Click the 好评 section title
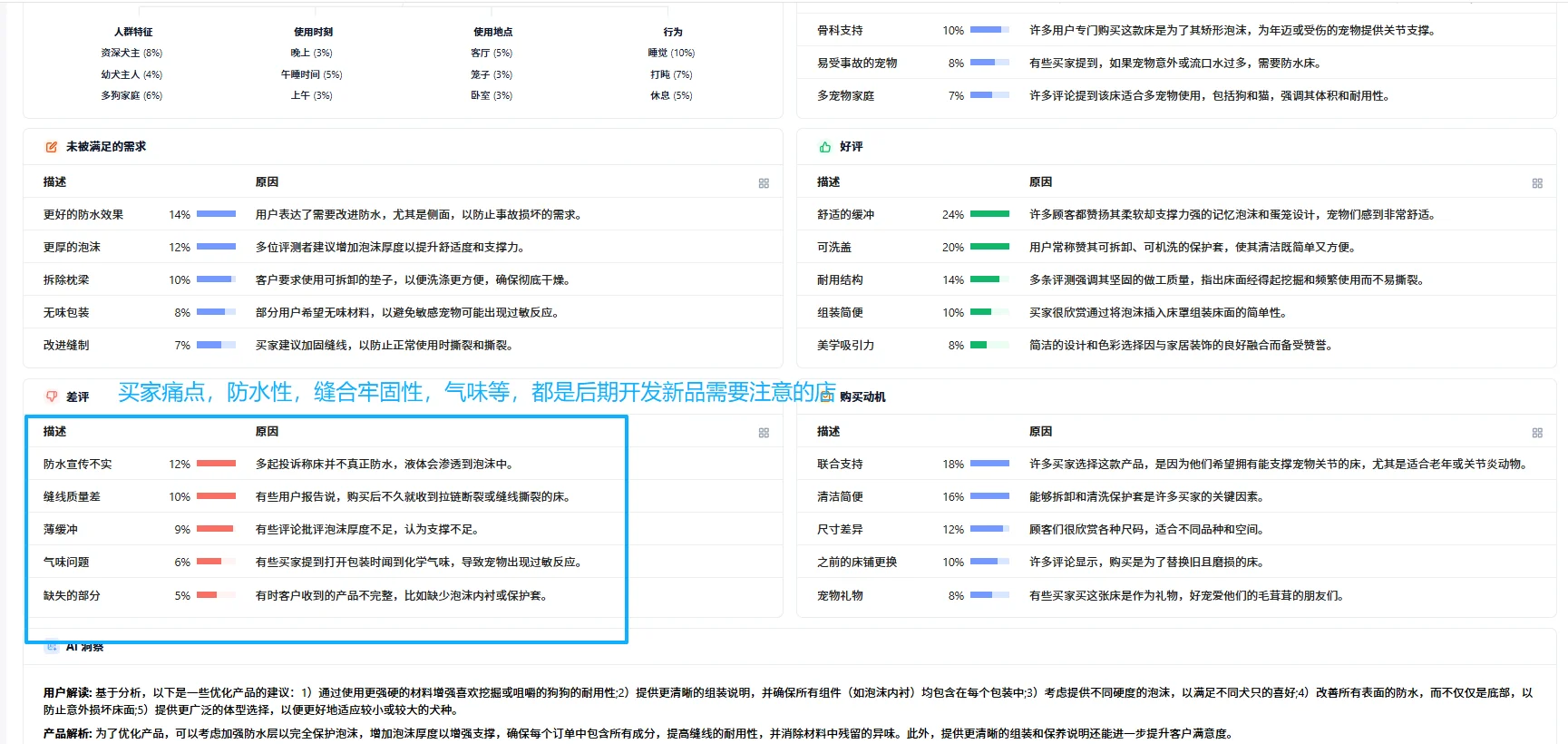The image size is (1568, 744). [x=851, y=146]
